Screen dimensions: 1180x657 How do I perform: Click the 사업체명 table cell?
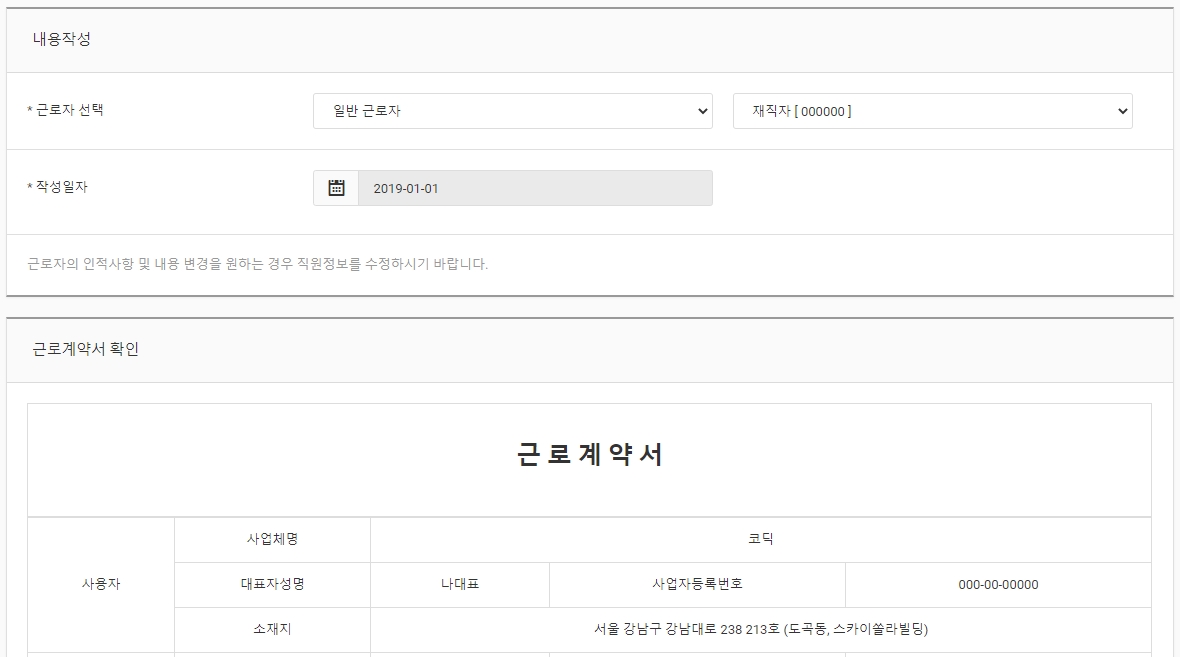pos(272,540)
